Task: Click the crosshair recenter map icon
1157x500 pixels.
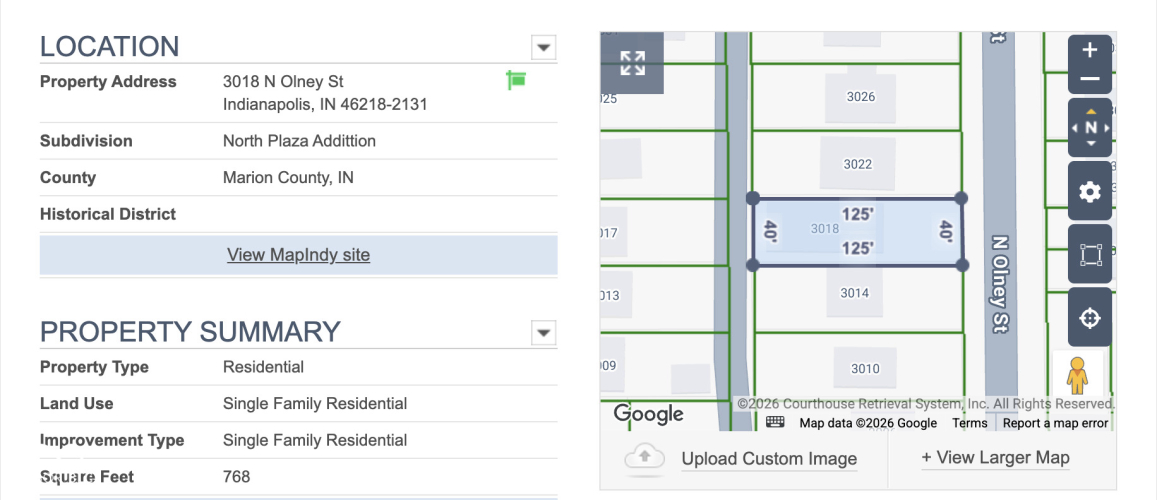Action: [x=1090, y=318]
